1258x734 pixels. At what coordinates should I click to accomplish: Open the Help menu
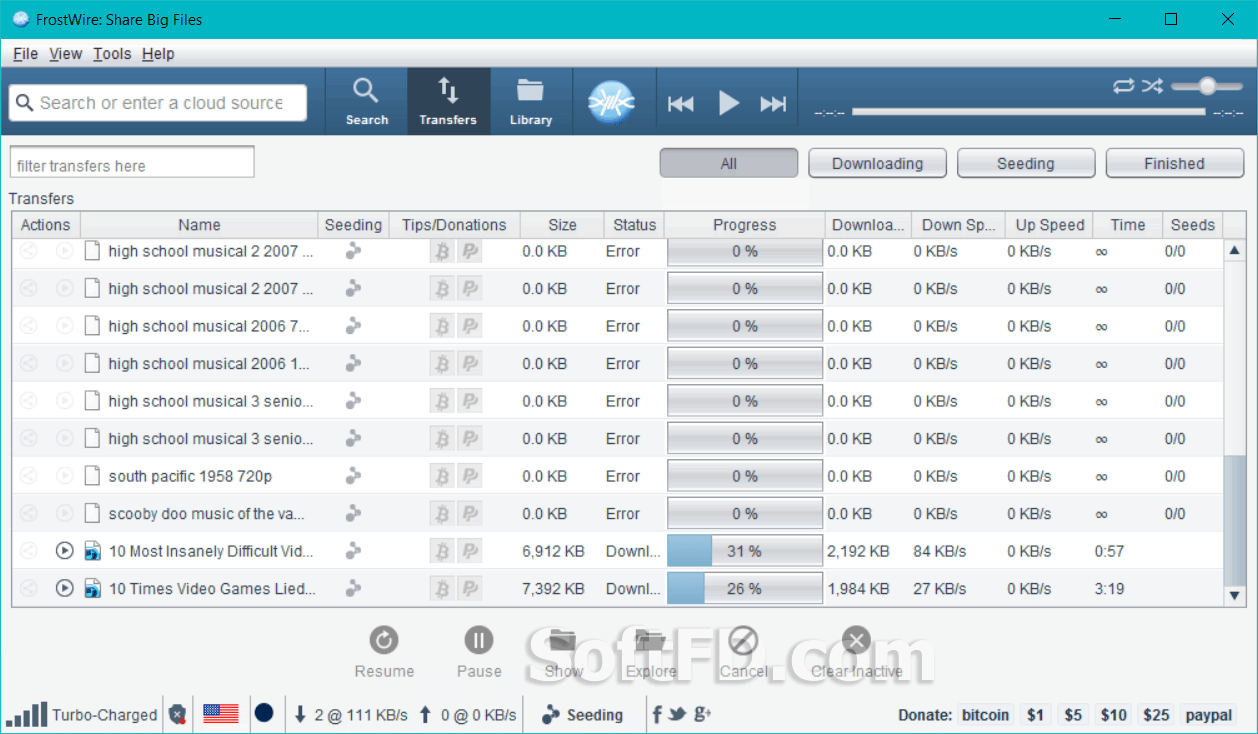(158, 54)
